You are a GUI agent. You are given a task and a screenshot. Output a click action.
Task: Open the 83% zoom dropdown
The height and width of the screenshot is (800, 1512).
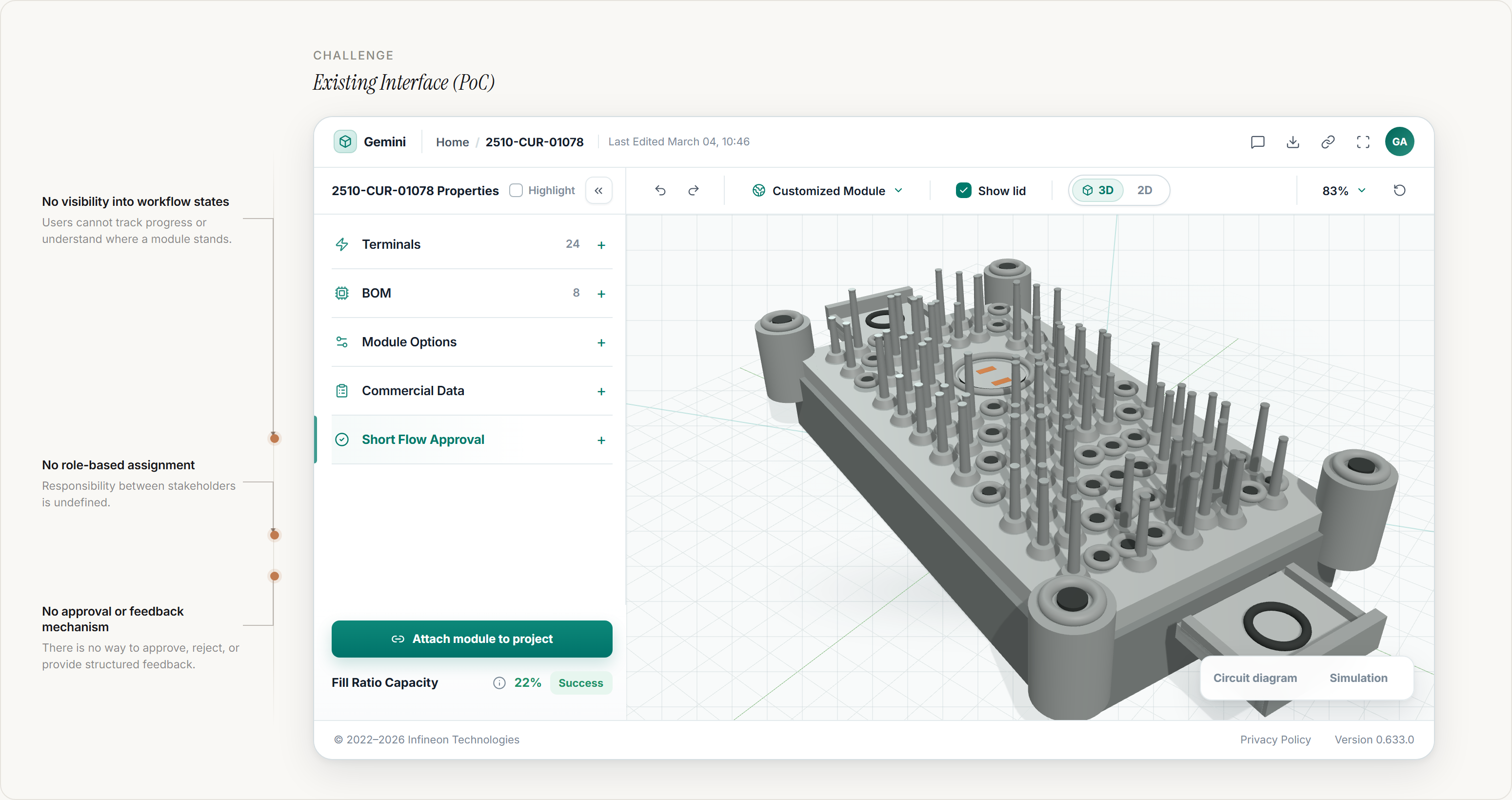1344,190
